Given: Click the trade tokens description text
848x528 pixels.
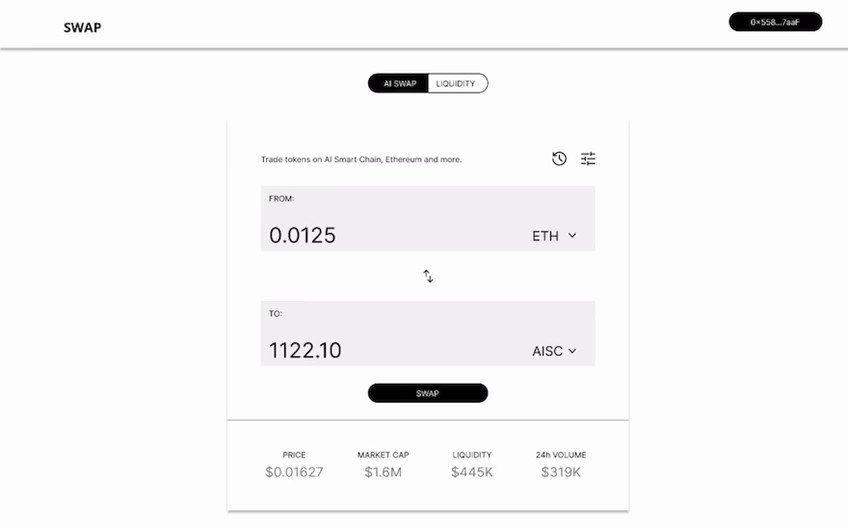Looking at the screenshot, I should click(361, 160).
